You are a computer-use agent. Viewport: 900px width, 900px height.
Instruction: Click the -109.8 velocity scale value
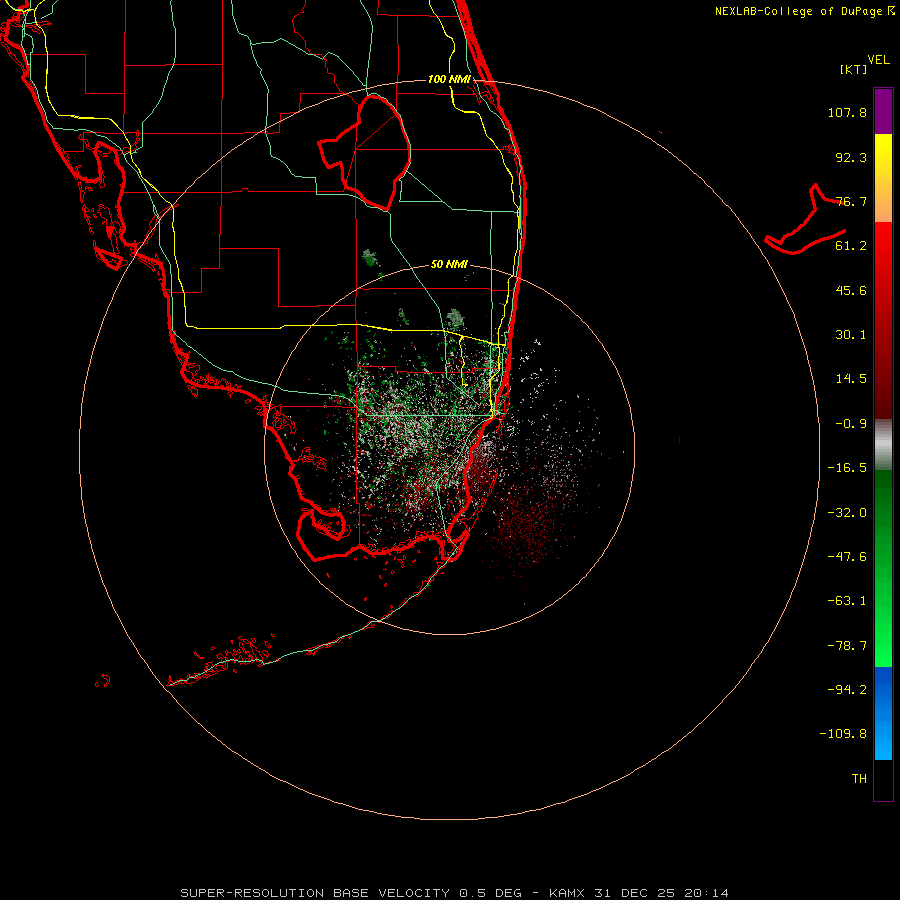843,734
